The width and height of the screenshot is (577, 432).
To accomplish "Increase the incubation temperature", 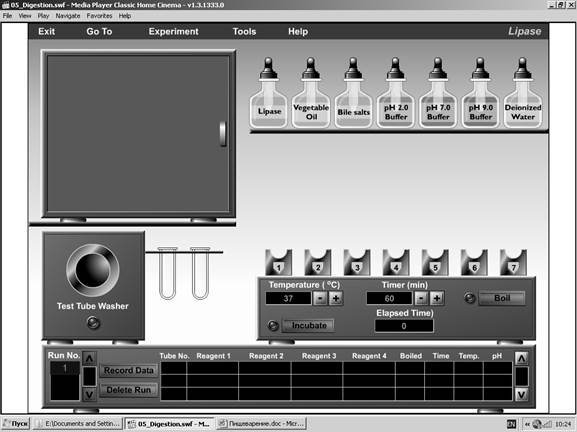I will (x=336, y=298).
